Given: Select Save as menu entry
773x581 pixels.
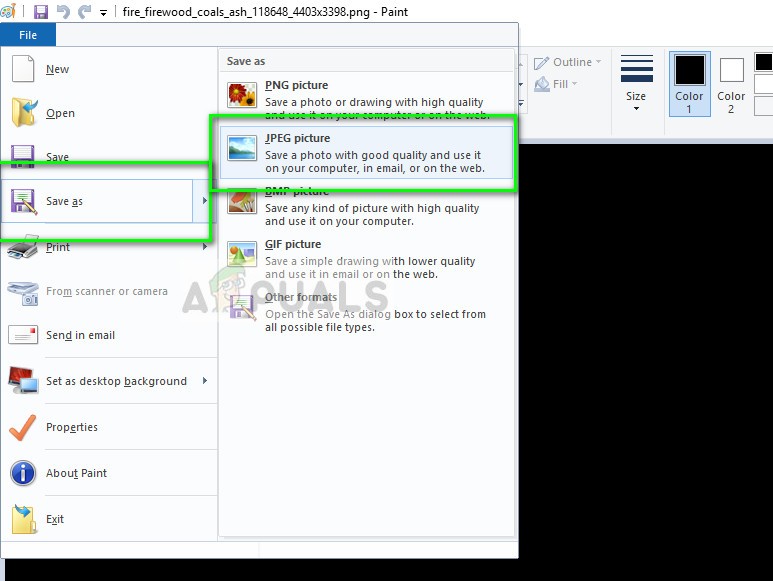Looking at the screenshot, I should 98,201.
